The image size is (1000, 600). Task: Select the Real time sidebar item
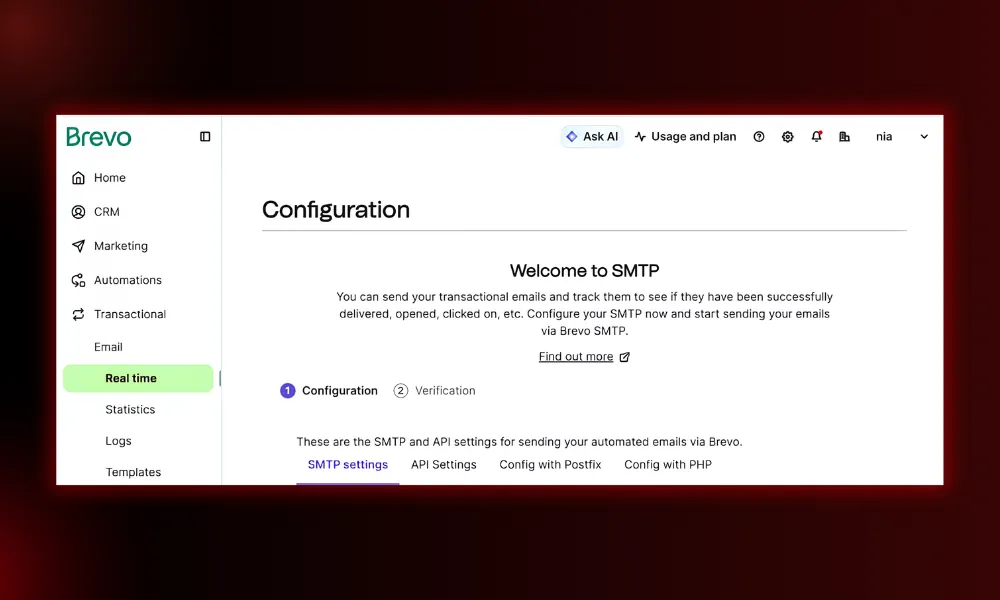tap(138, 378)
